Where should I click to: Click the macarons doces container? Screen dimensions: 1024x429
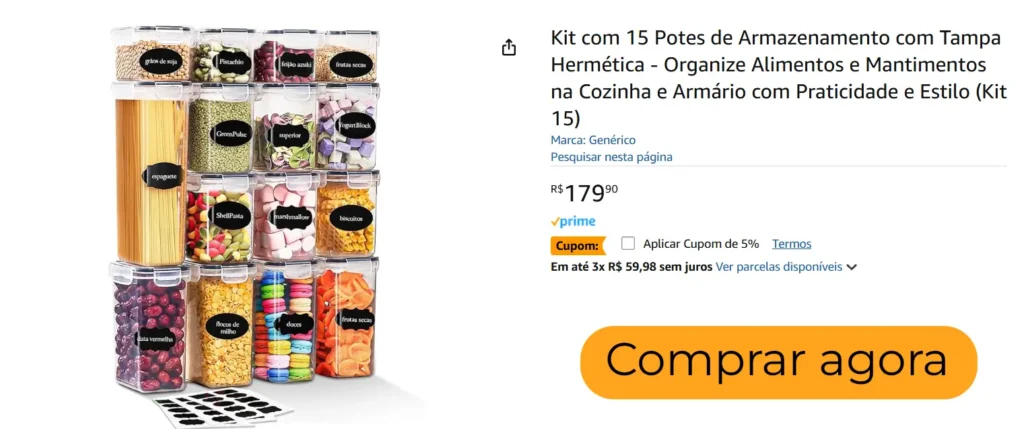point(285,322)
